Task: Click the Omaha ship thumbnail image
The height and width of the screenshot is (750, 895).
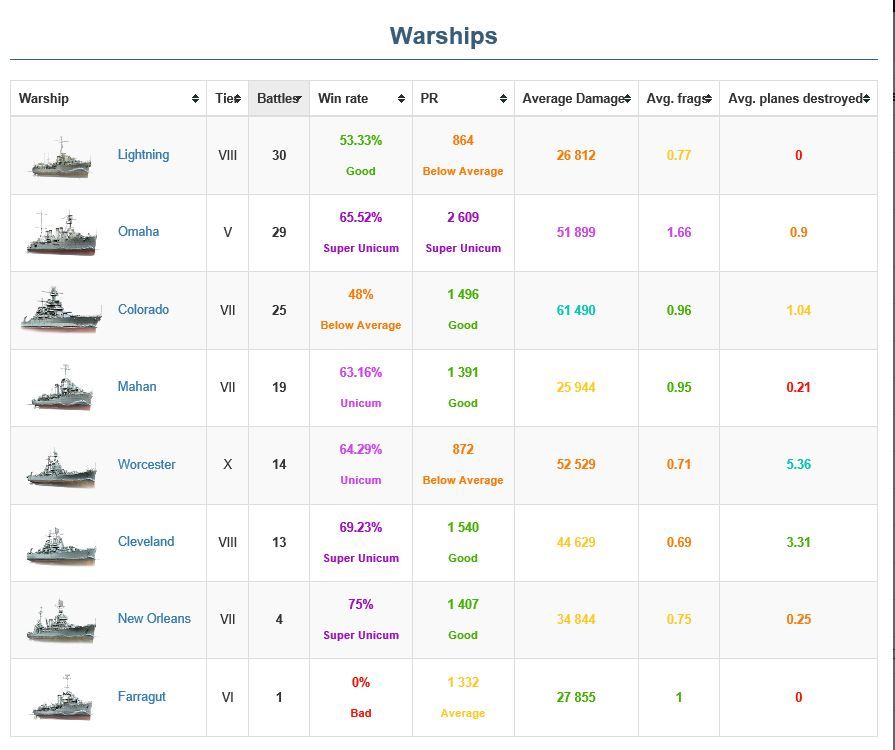Action: coord(62,234)
